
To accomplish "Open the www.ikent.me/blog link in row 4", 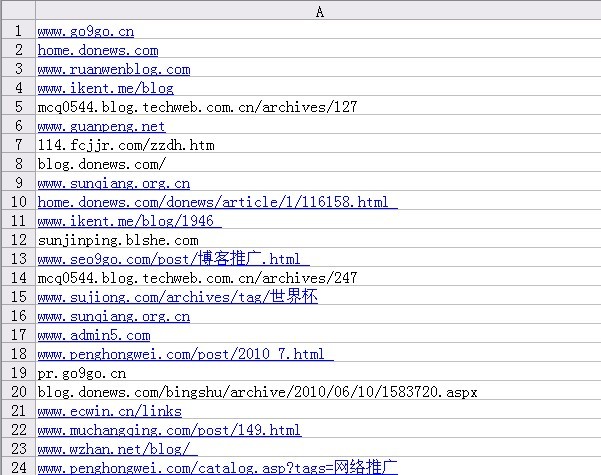I will tap(106, 88).
